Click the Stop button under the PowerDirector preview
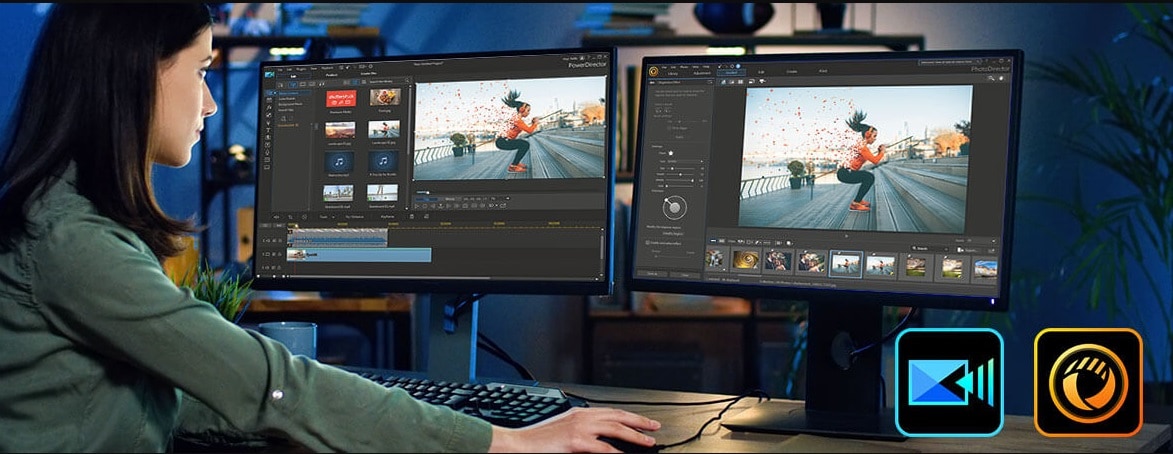 point(425,206)
